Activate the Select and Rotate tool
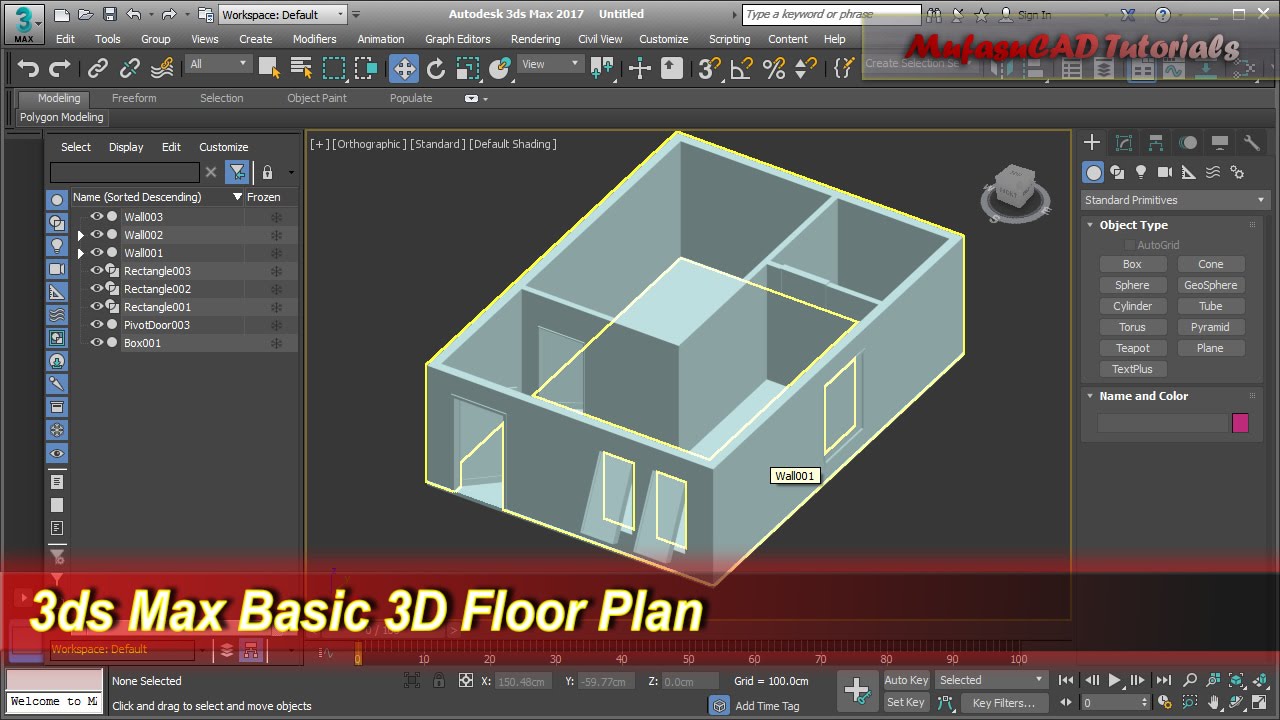 tap(436, 68)
